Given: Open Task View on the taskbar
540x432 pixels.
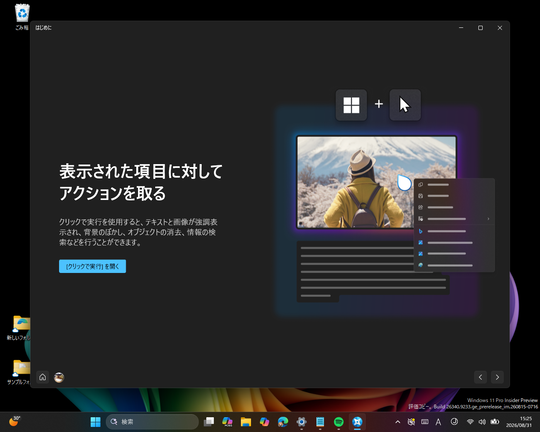Looking at the screenshot, I should point(209,422).
